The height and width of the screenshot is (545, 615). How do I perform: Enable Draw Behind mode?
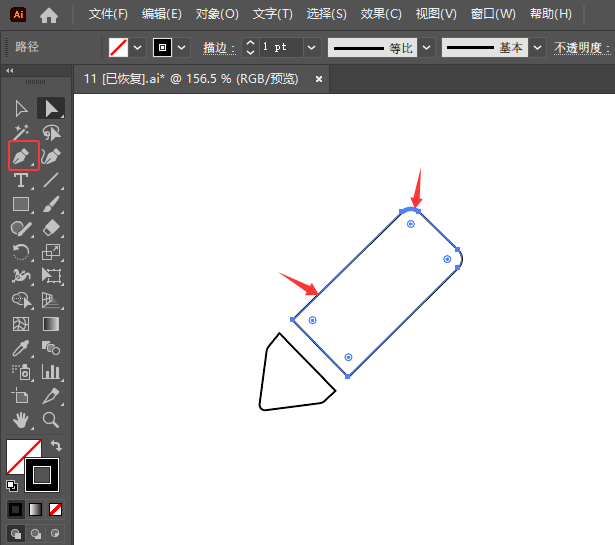[x=36, y=534]
